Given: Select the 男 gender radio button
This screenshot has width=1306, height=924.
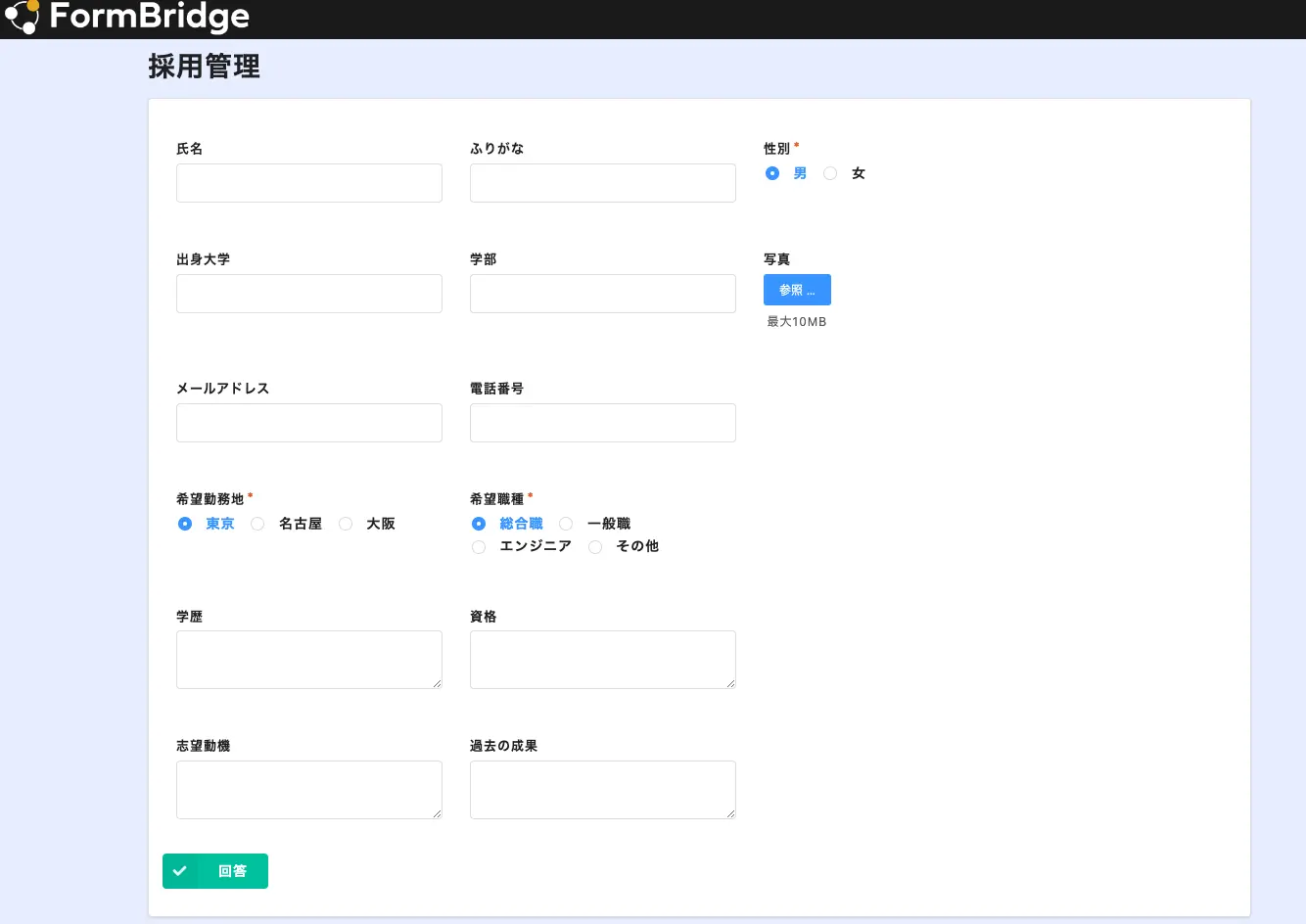Looking at the screenshot, I should 772,173.
